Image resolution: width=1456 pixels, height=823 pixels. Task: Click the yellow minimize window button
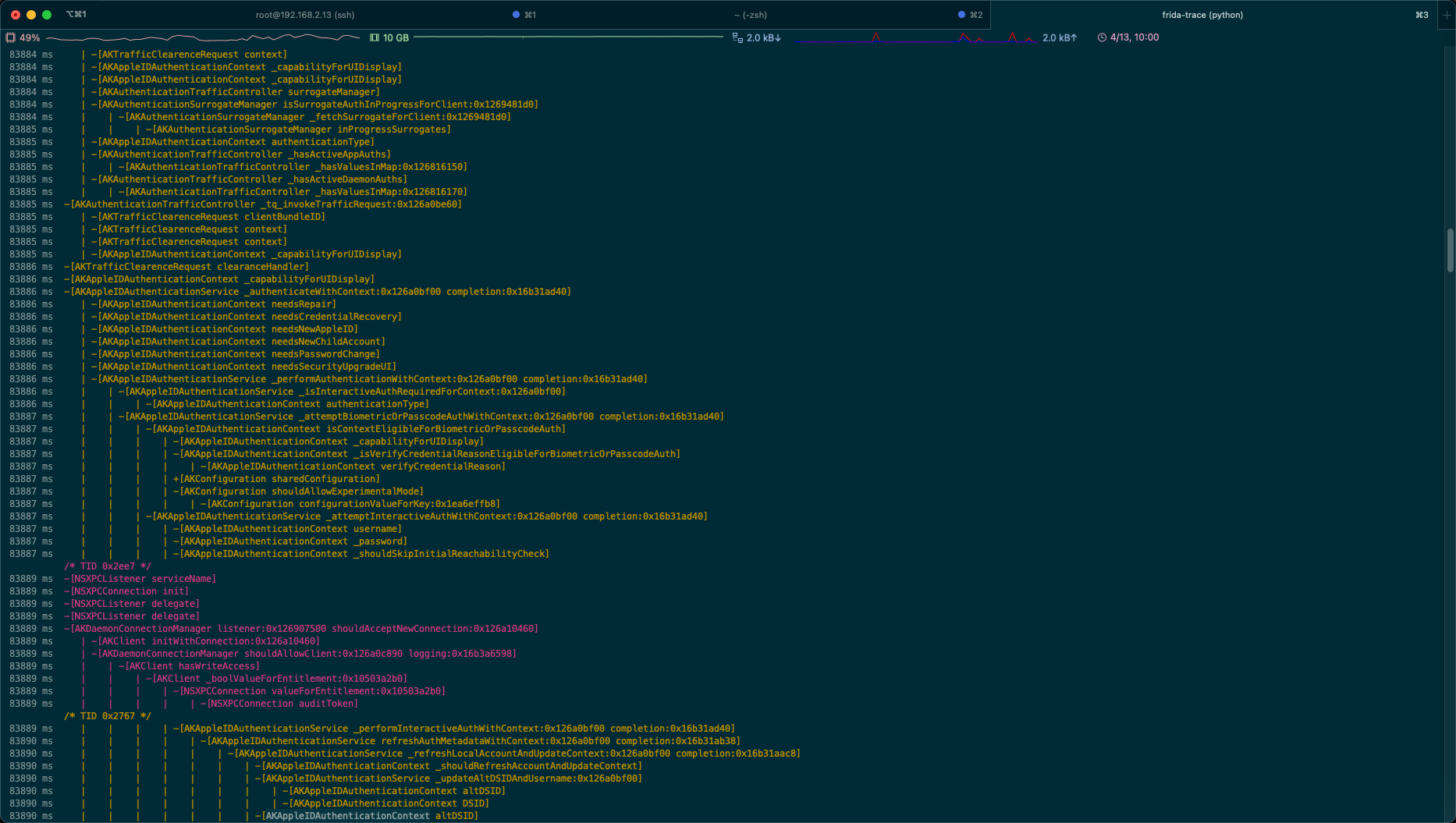click(x=31, y=15)
